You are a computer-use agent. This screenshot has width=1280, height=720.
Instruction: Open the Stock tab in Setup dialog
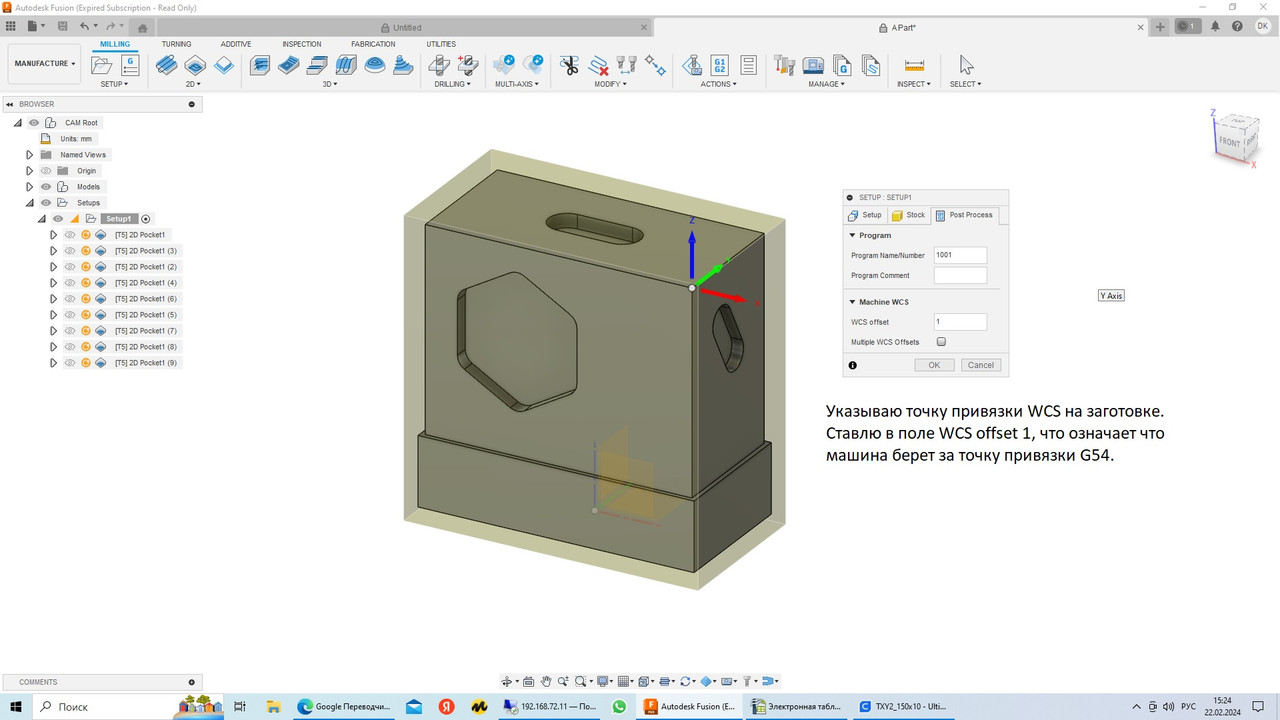[909, 215]
